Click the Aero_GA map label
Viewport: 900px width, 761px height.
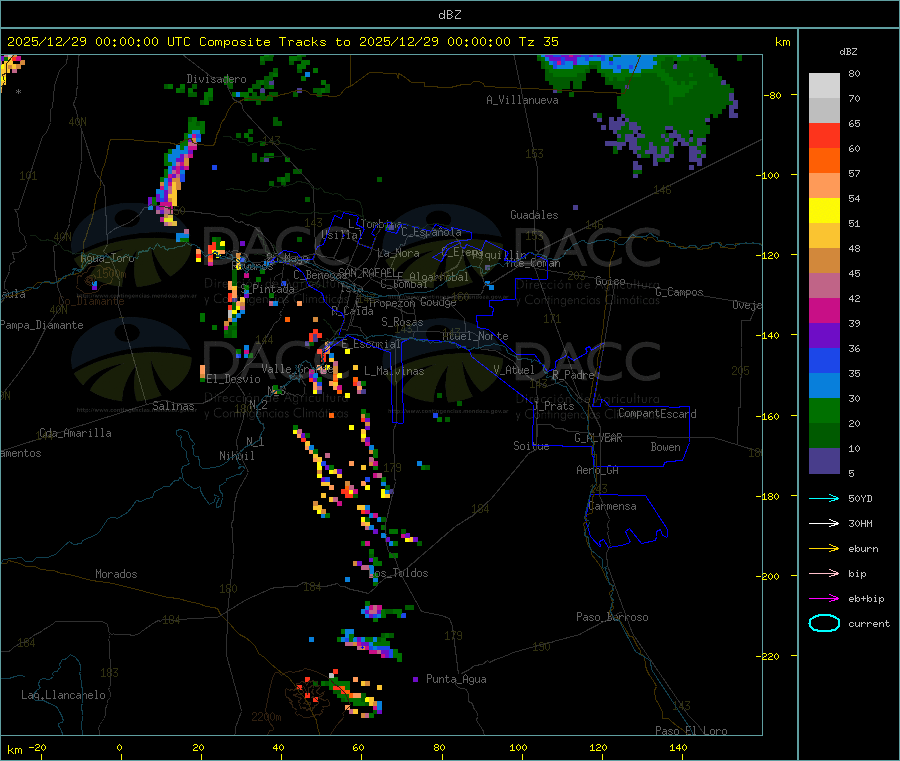[598, 470]
